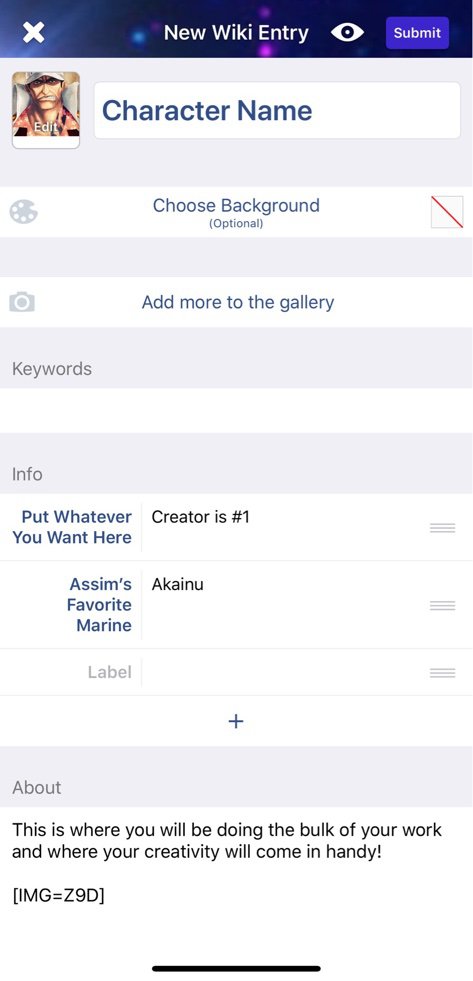Add a new info row with plus
Image resolution: width=473 pixels, height=981 pixels.
[x=236, y=721]
